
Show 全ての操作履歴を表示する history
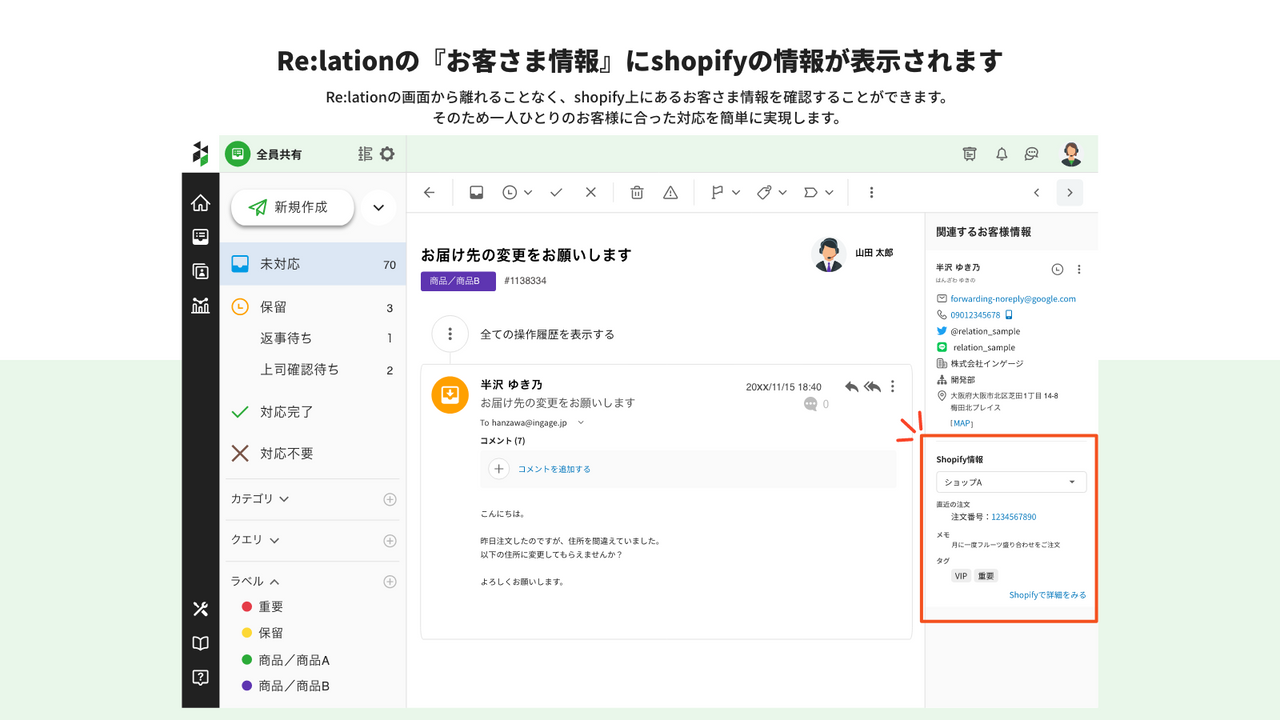coord(547,334)
